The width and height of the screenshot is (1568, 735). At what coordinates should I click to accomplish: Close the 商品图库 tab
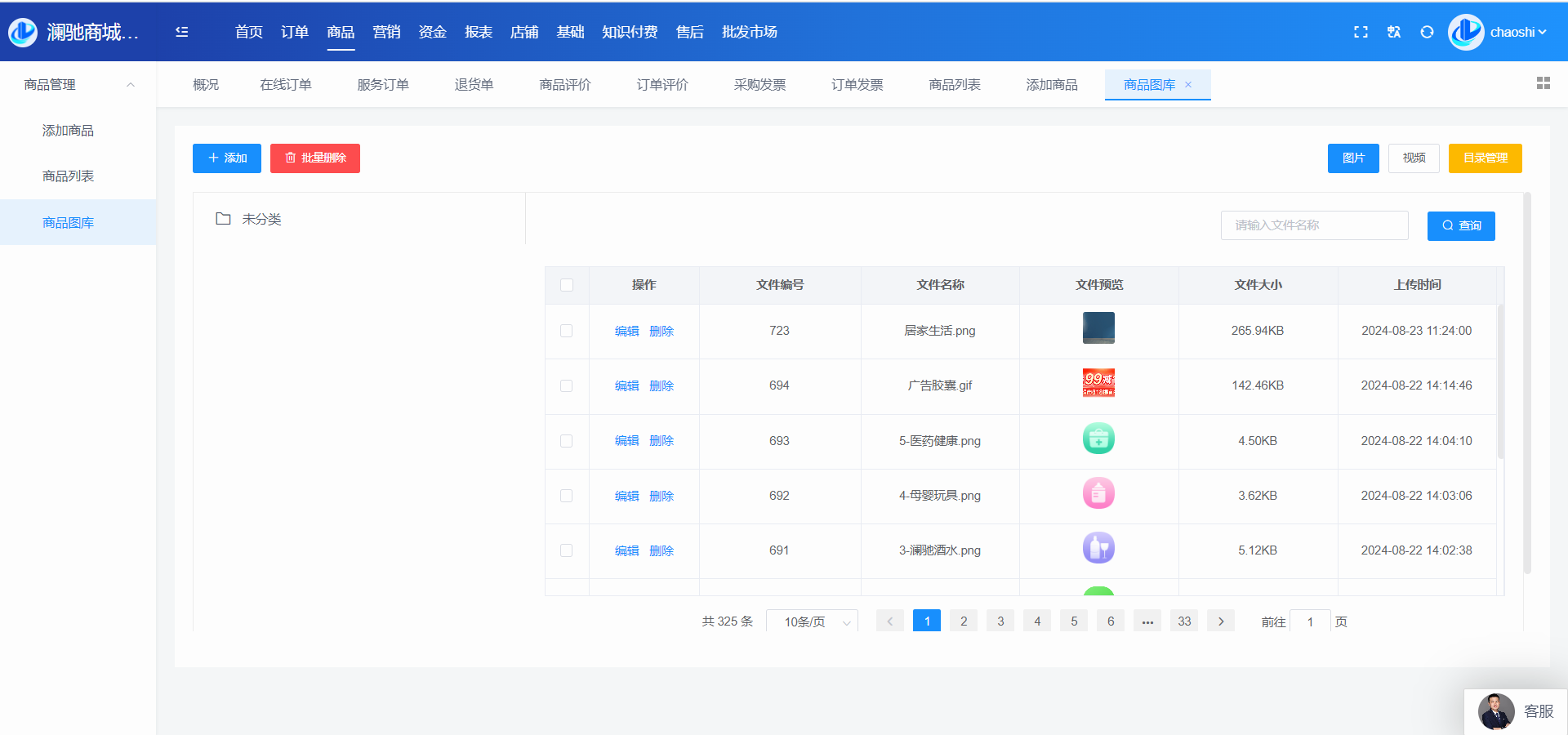[1188, 85]
